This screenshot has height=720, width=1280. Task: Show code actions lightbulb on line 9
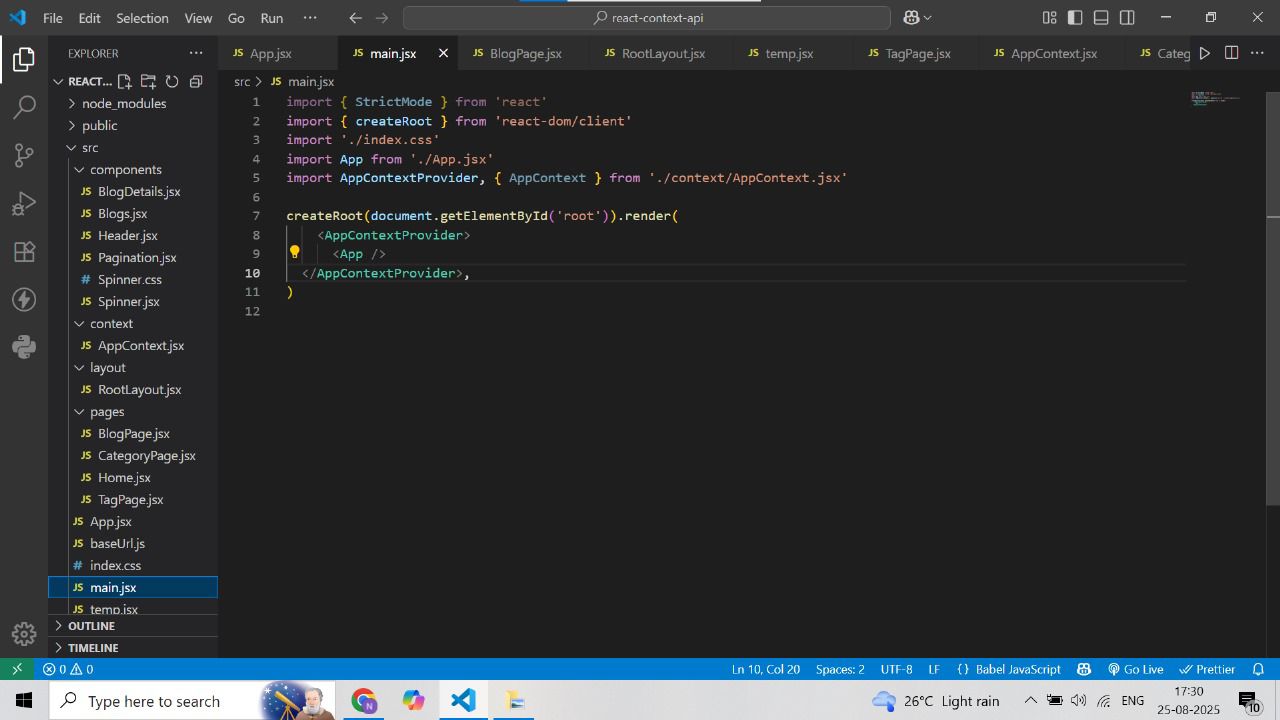pos(294,253)
